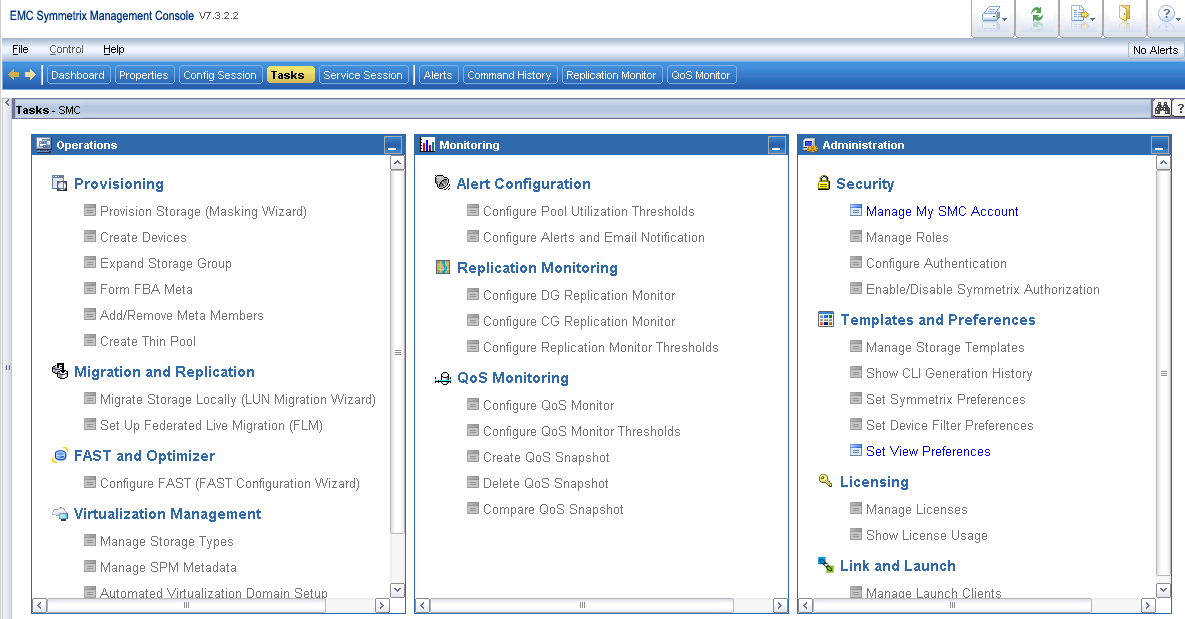Viewport: 1185px width, 619px height.
Task: Click the Operations panel vertical scrollbar thumb
Action: click(398, 352)
